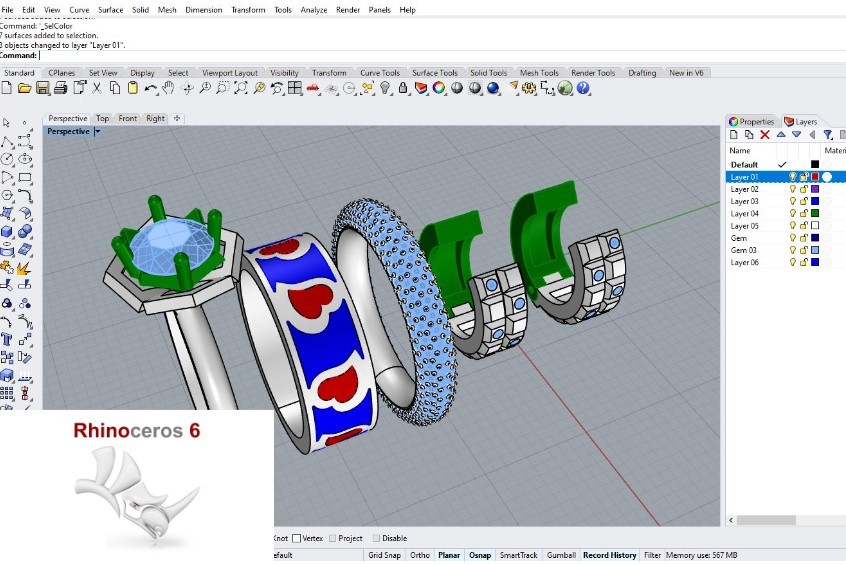Viewport: 846px width, 564px height.
Task: Click the Save file icon
Action: (42, 88)
